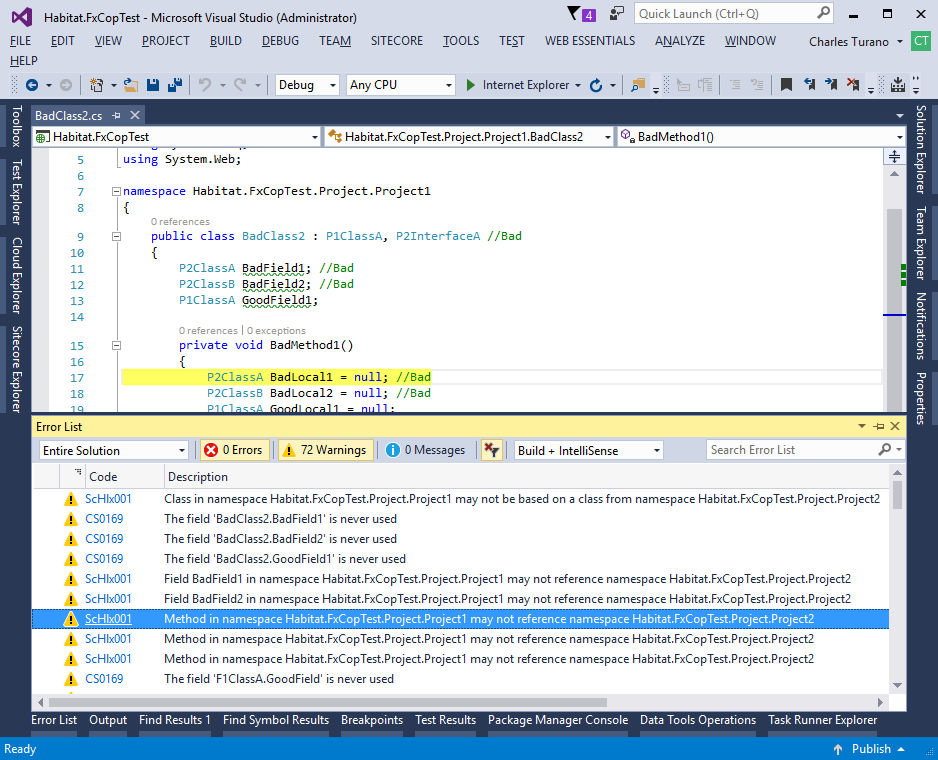
Task: Pin the Error List panel
Action: (x=879, y=427)
